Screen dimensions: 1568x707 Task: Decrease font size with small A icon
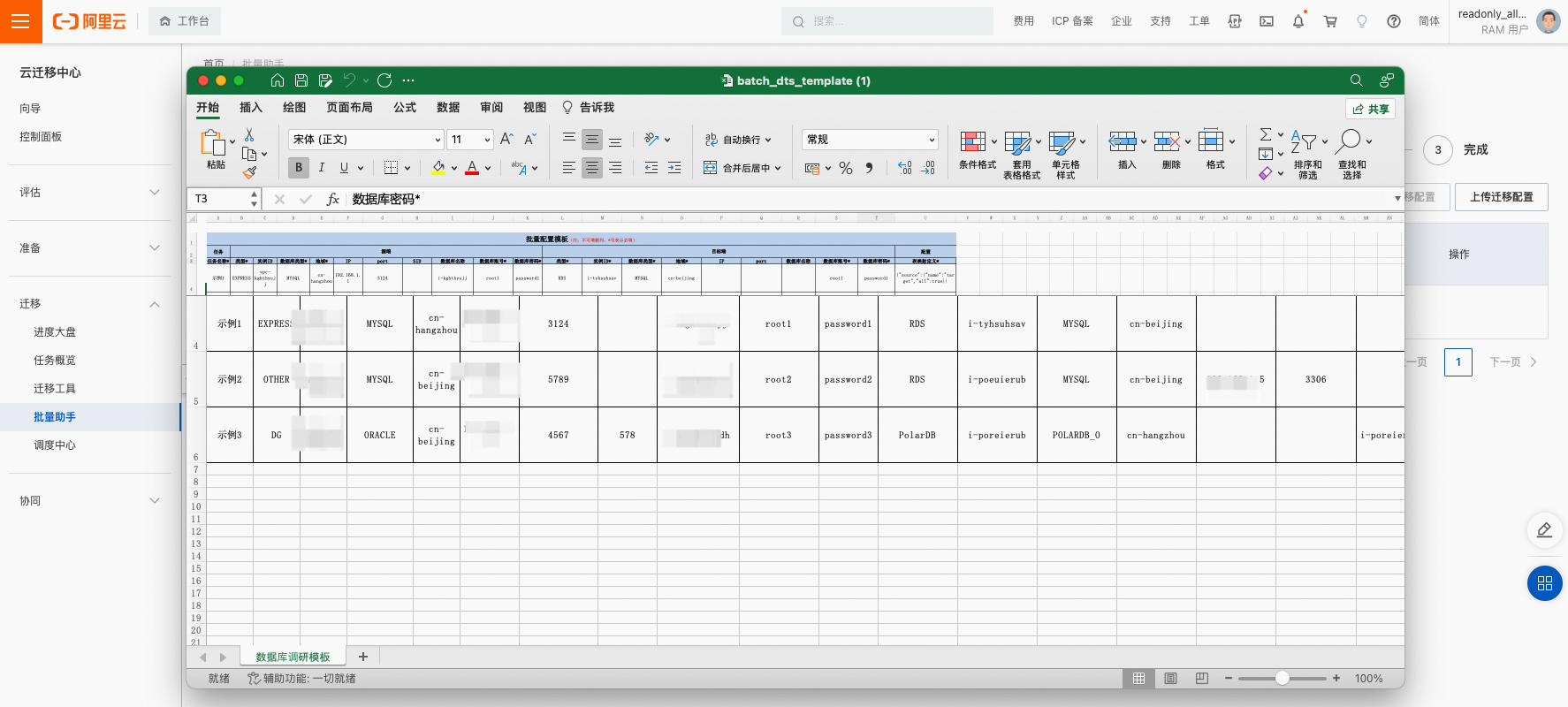[x=529, y=139]
